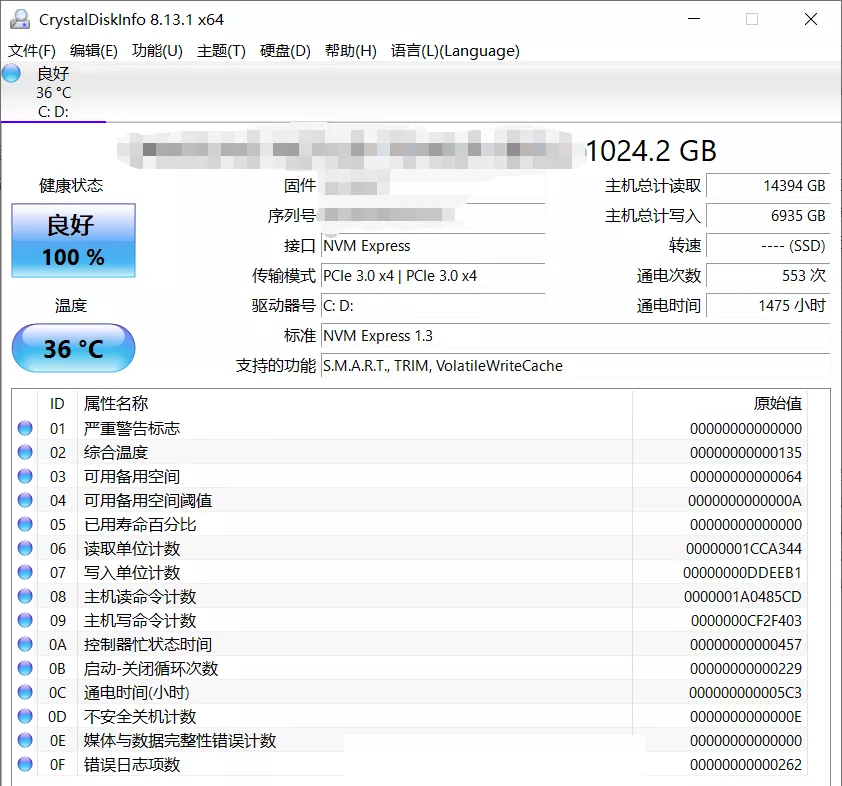Click status orb for attribute 09 主机写命令计数
Screen dimensions: 842x786
click(25, 621)
